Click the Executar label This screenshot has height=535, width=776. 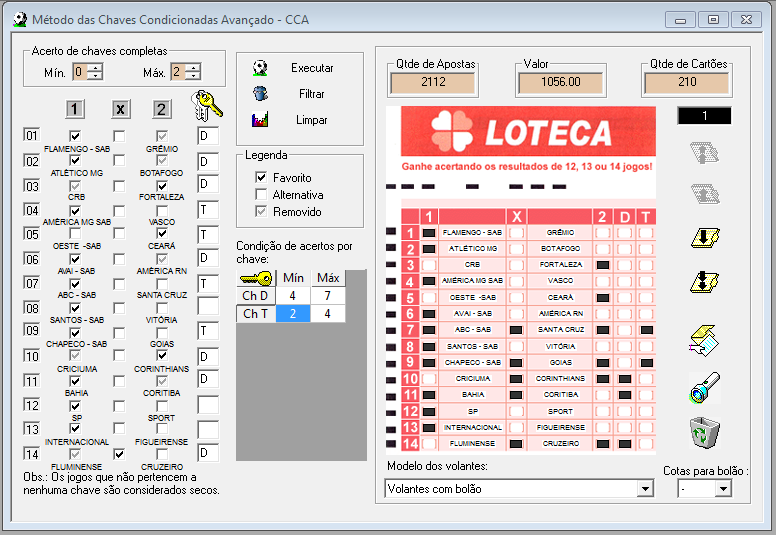click(312, 68)
